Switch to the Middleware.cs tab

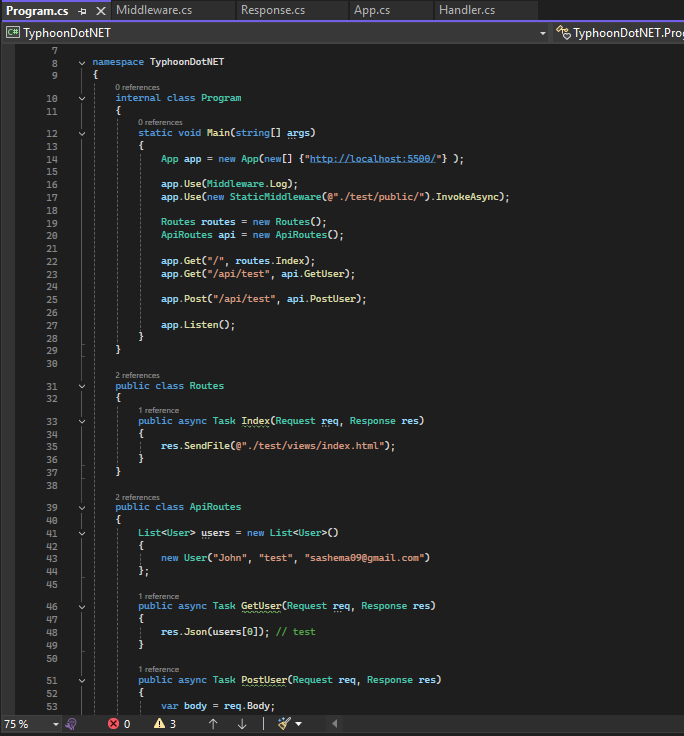[x=154, y=10]
